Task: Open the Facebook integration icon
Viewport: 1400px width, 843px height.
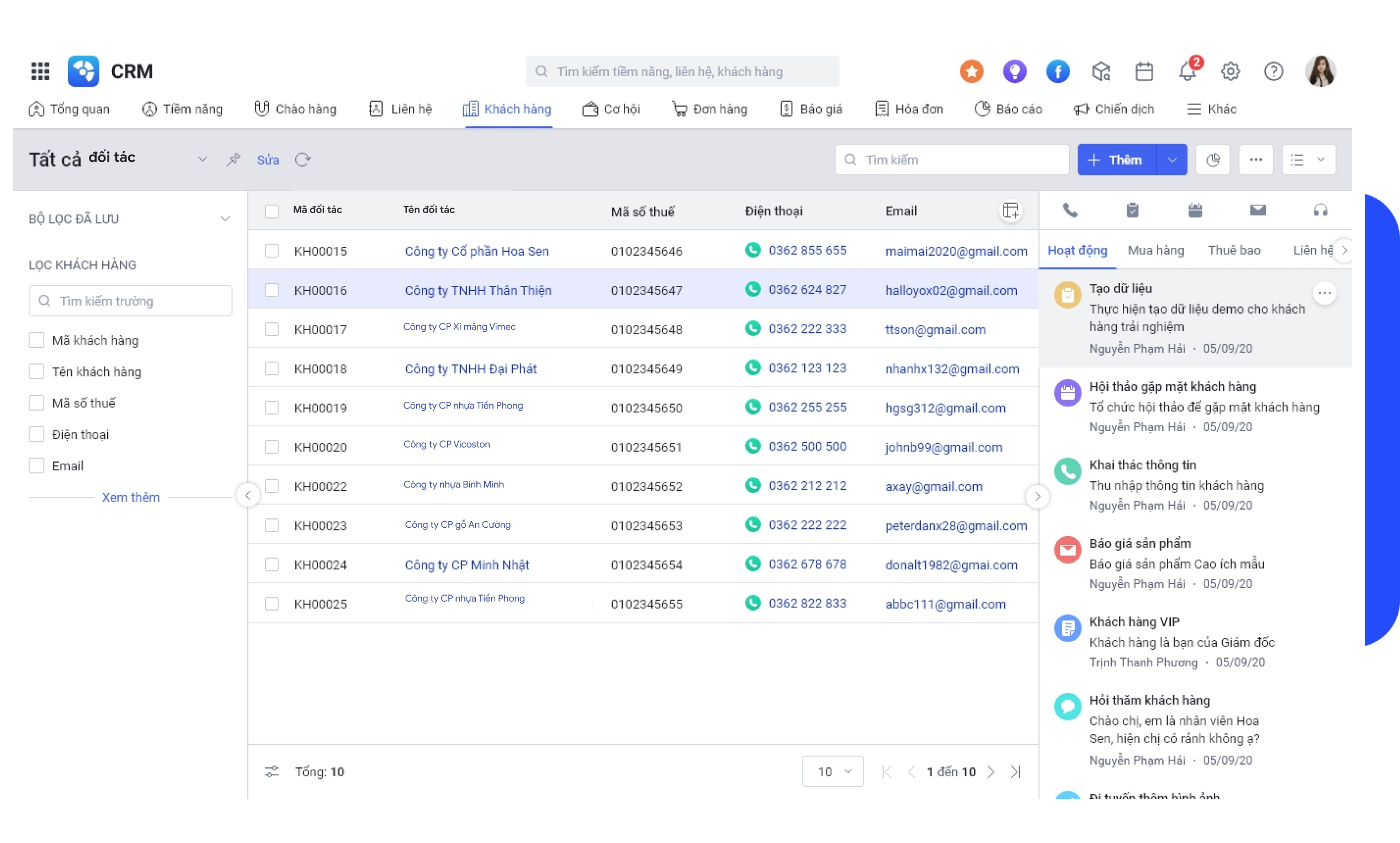Action: coord(1058,71)
